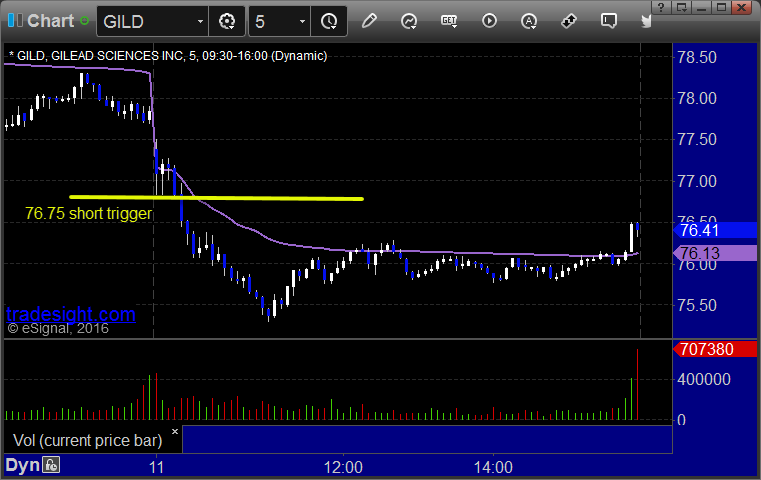Click the yellow short trigger line
761x480 pixels.
click(x=216, y=198)
